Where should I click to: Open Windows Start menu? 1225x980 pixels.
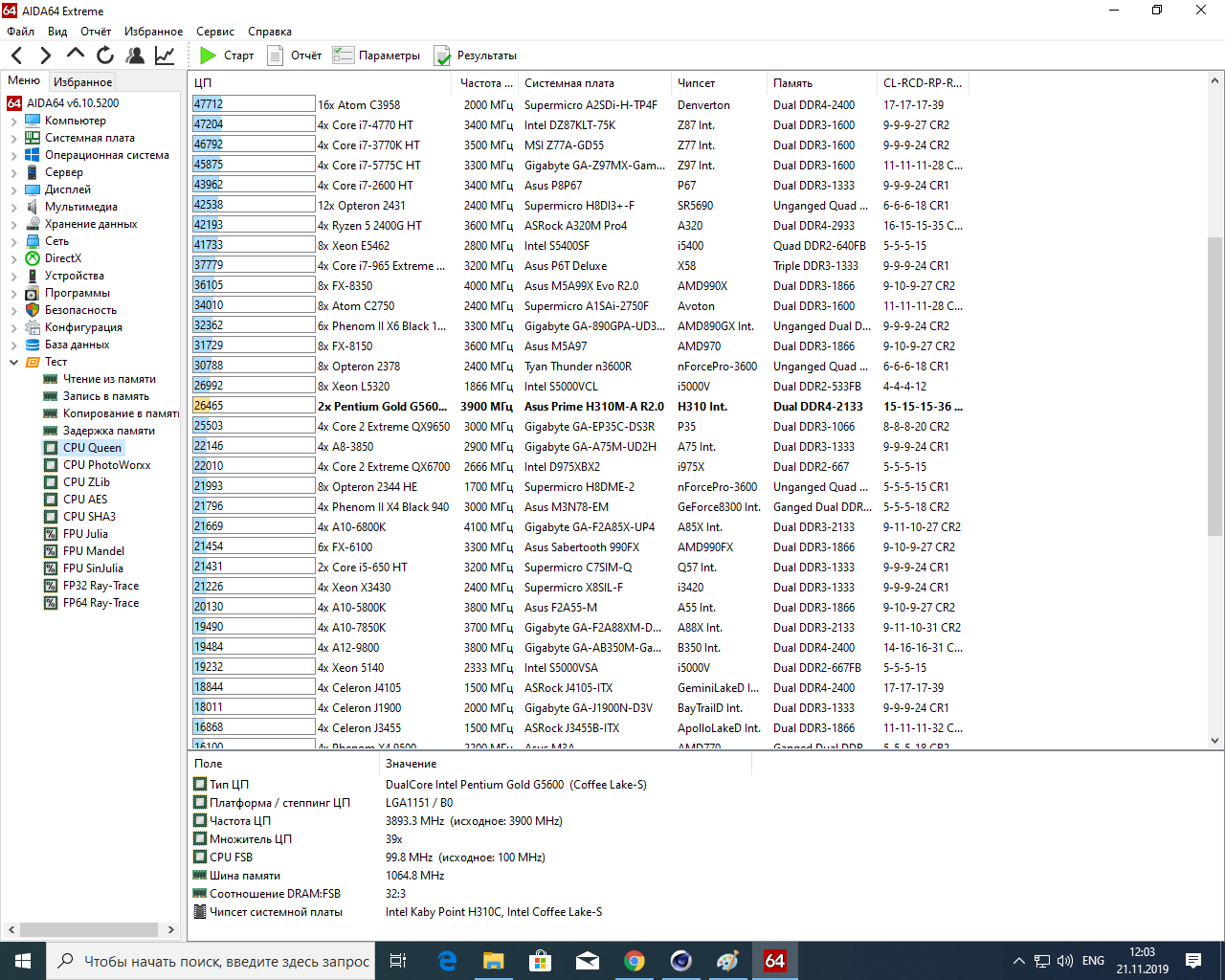coord(23,961)
